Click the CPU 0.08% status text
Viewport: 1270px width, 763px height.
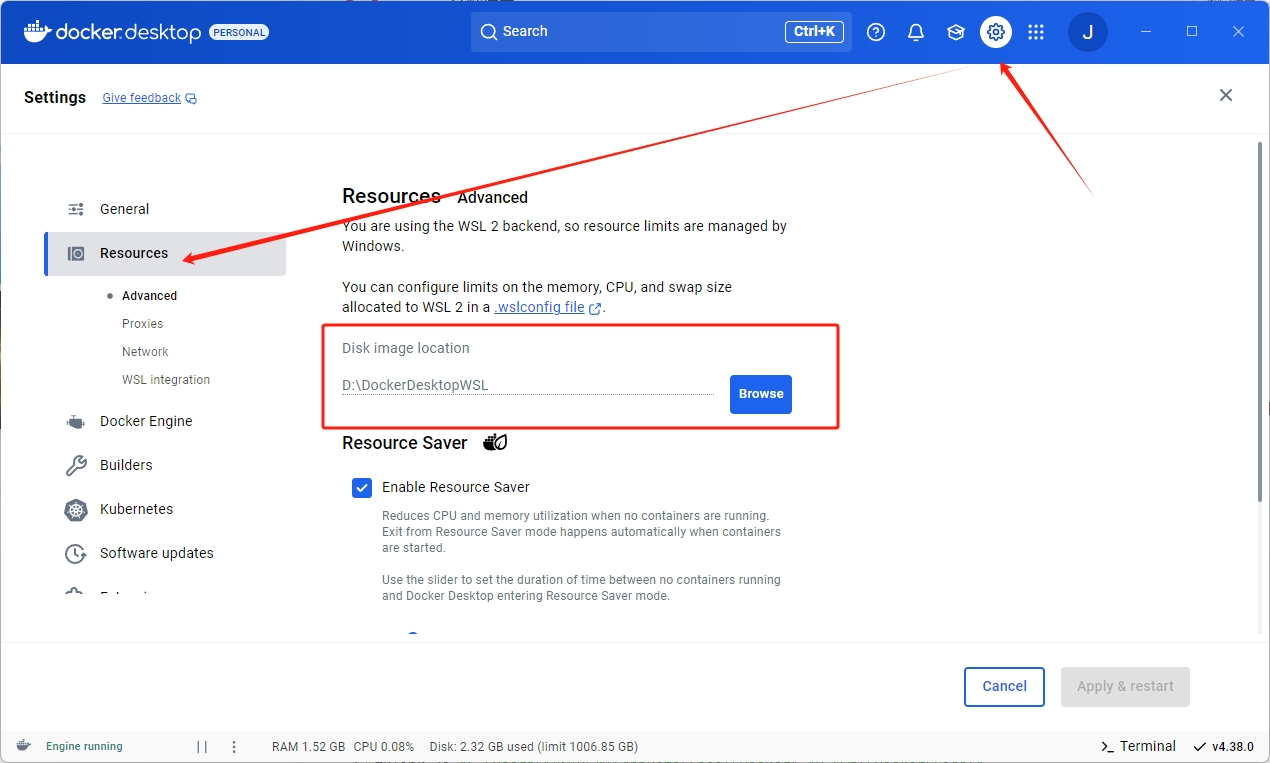(x=384, y=747)
